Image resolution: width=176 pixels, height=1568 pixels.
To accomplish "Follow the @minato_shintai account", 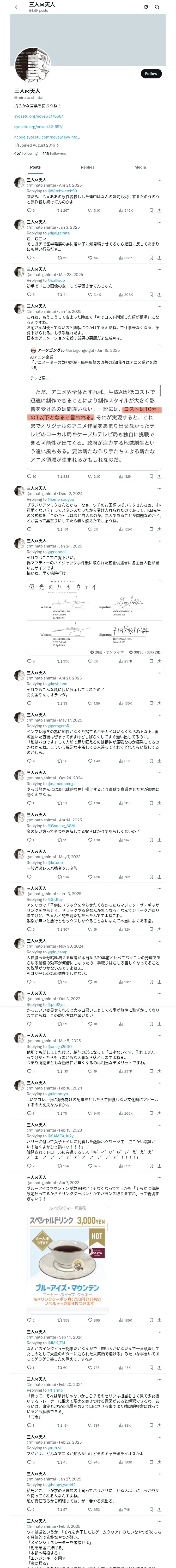I will coord(150,74).
